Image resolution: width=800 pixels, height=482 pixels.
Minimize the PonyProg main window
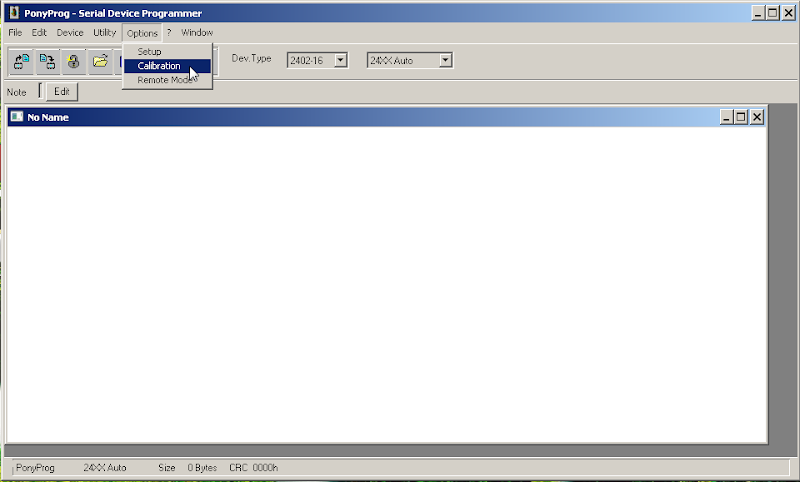coord(758,13)
